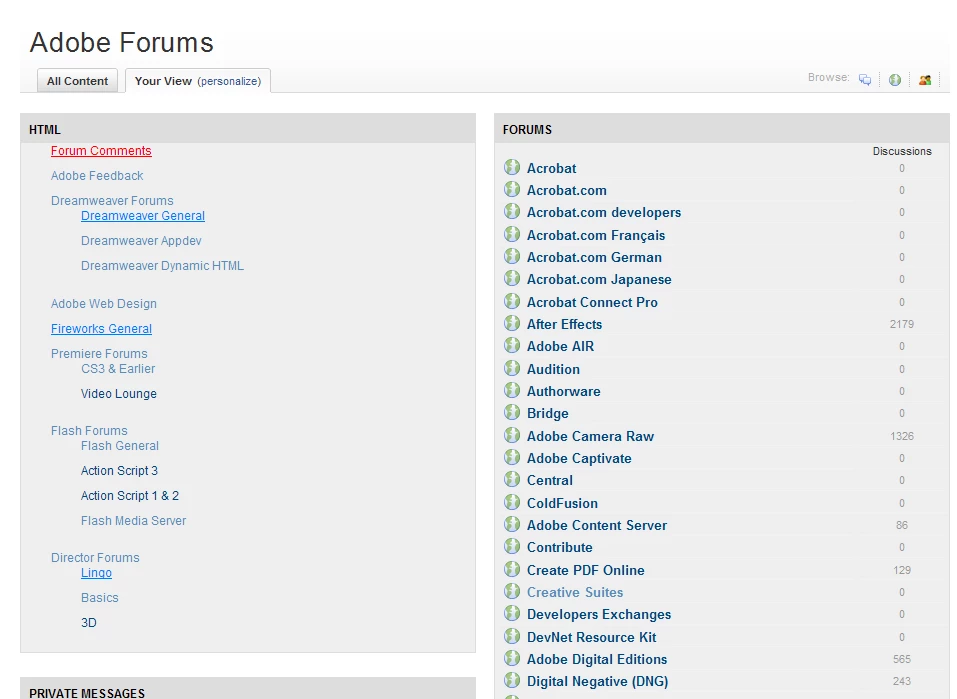Click the globe icon beside Bridge
This screenshot has height=699, width=957.
(512, 412)
